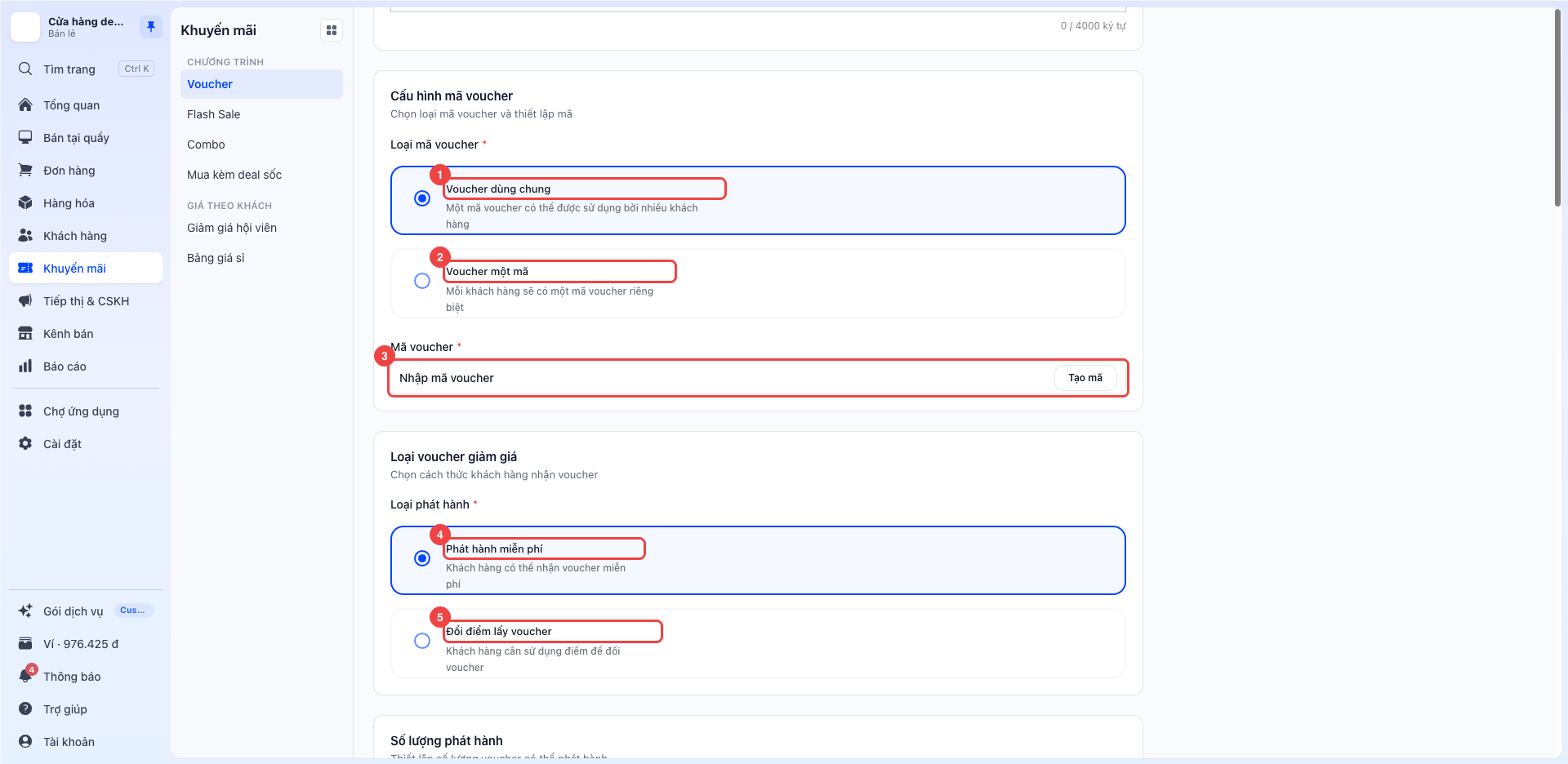The image size is (1568, 764).
Task: Click the Tổng quan home icon
Action: click(x=25, y=105)
